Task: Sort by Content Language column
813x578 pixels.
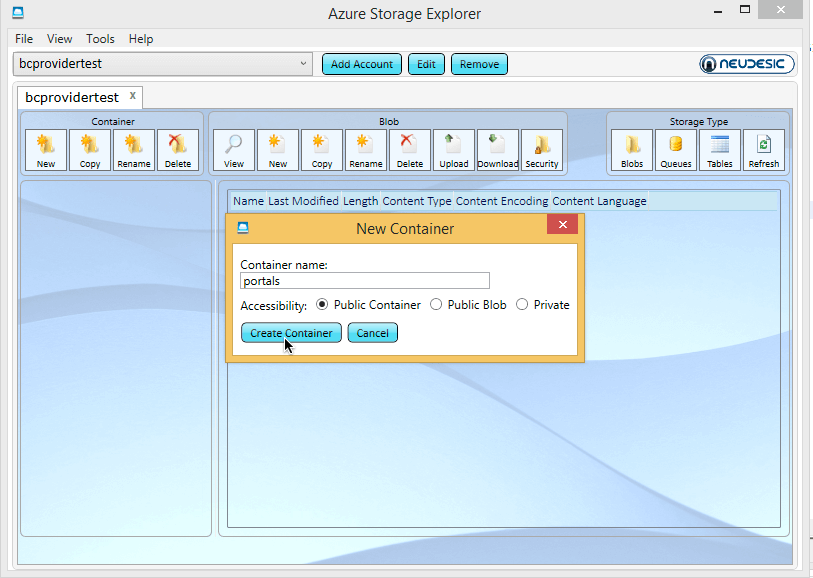Action: click(x=599, y=201)
